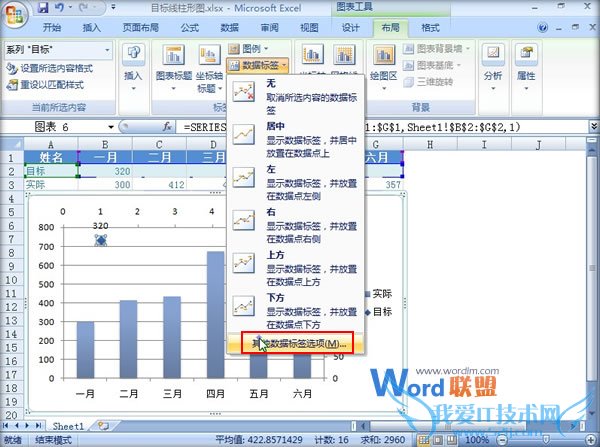Select cell A2 containing 目标

coord(51,171)
